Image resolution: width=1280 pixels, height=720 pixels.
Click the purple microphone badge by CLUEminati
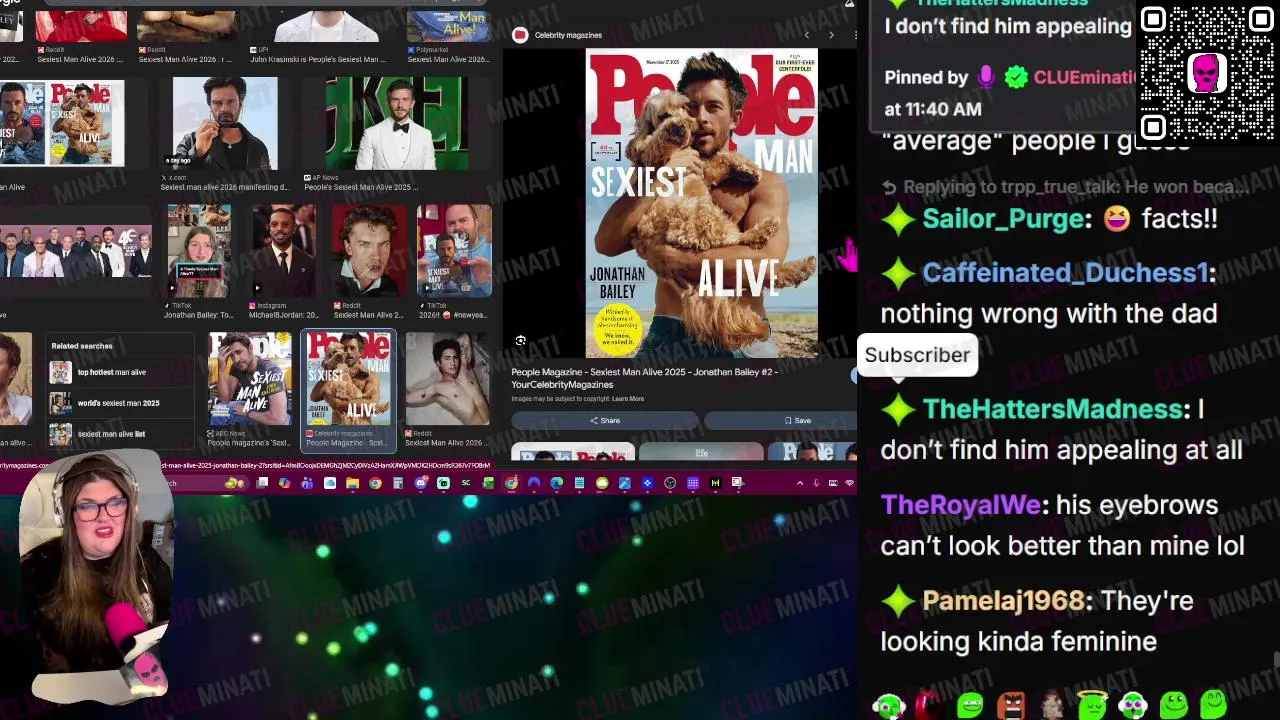click(x=986, y=78)
